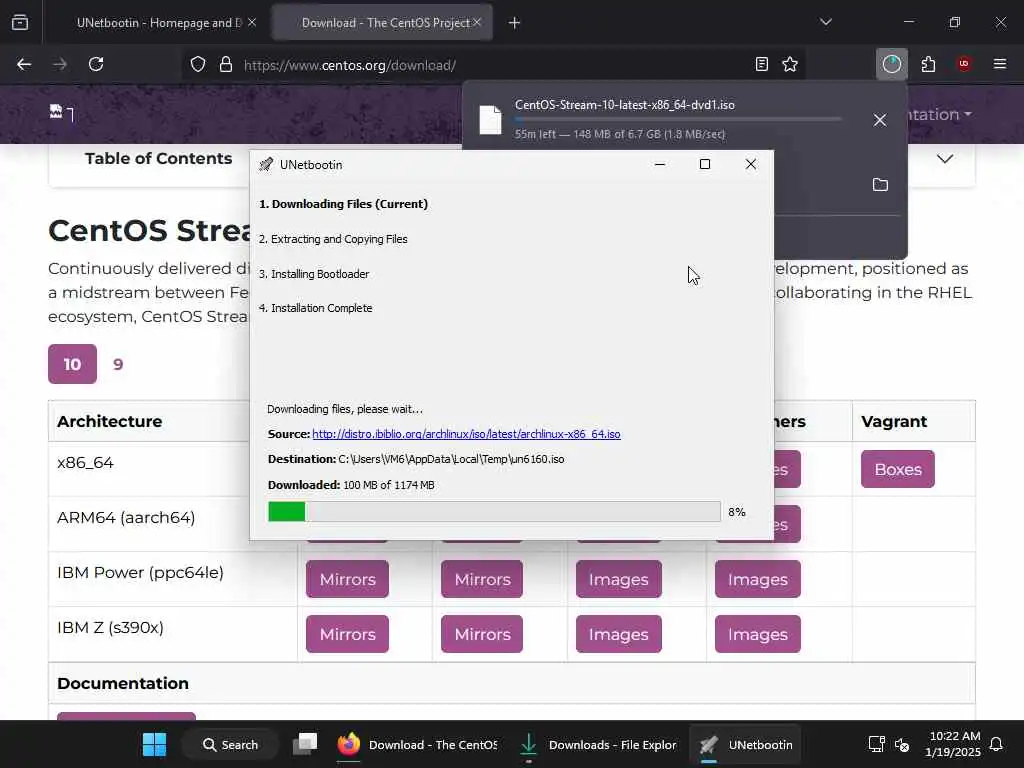Click Firefox View icon in tab bar

pos(20,23)
